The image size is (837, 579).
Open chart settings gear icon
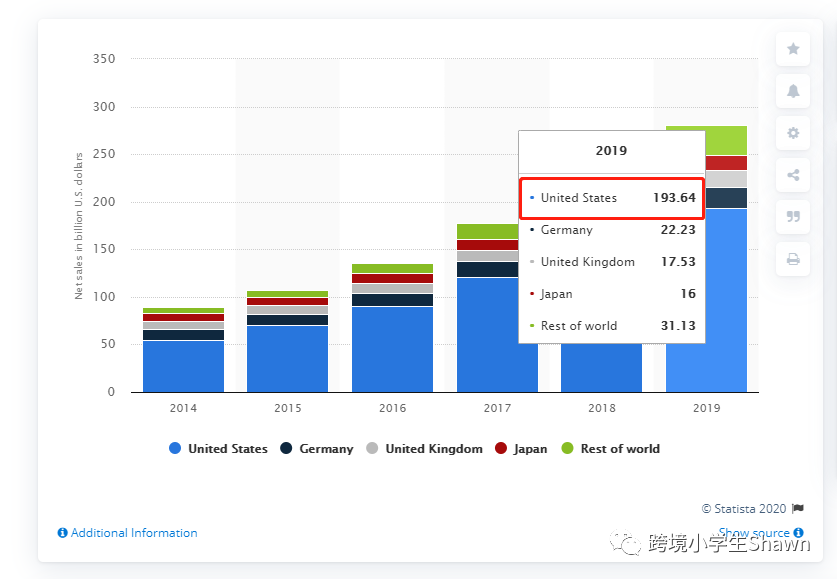(793, 133)
